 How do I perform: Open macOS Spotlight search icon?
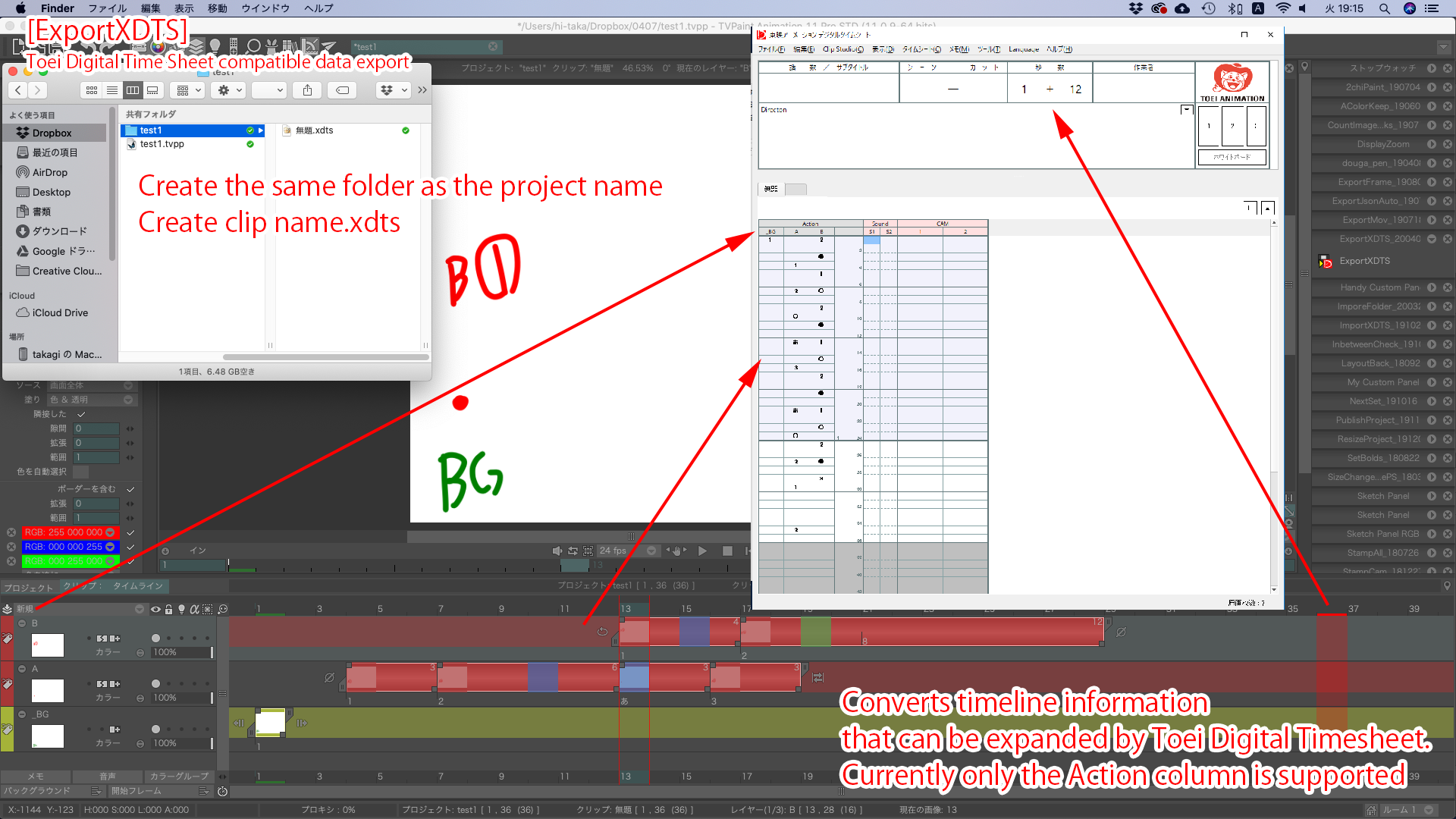1384,8
